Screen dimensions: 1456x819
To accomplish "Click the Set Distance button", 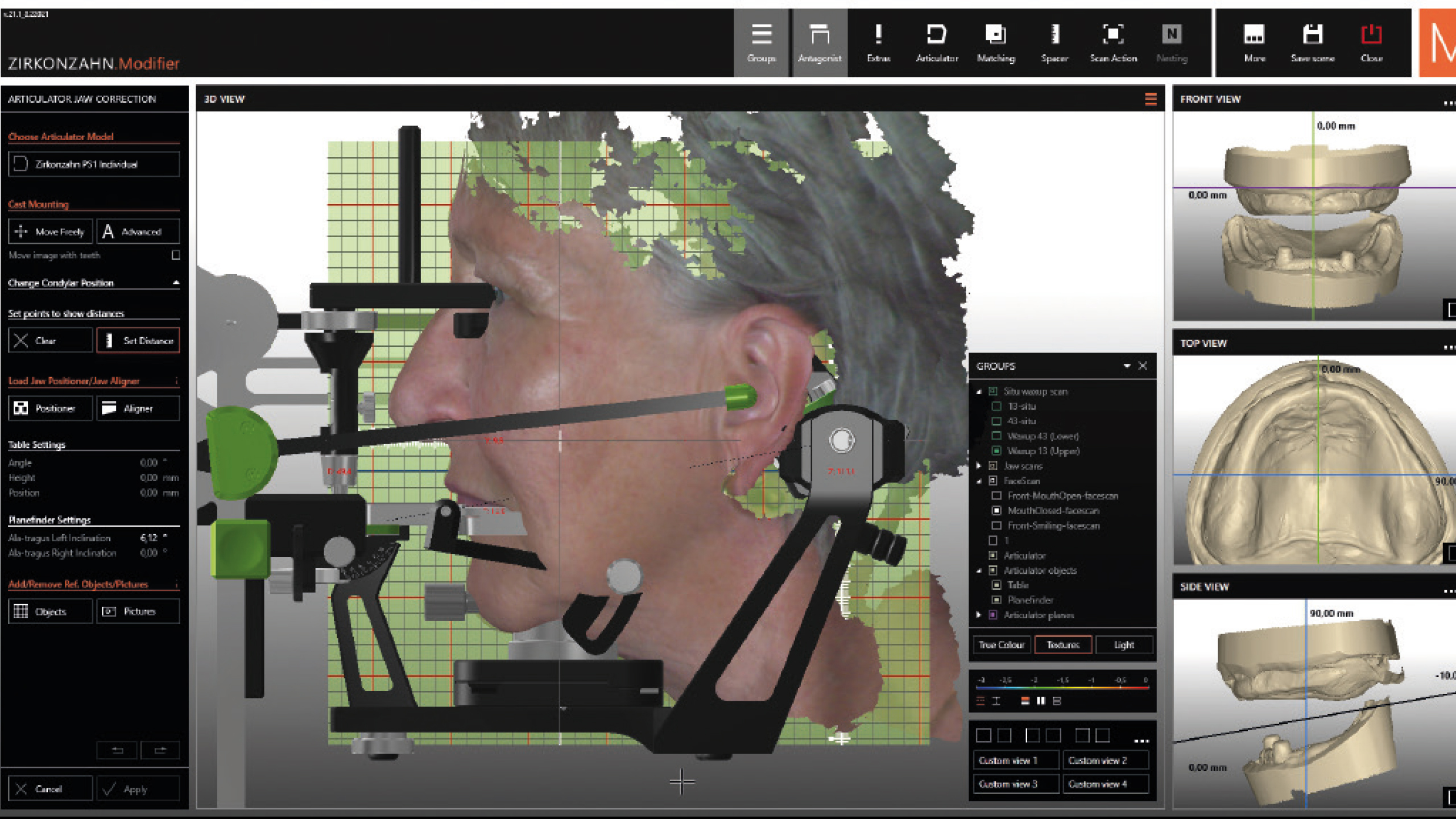I will (138, 341).
